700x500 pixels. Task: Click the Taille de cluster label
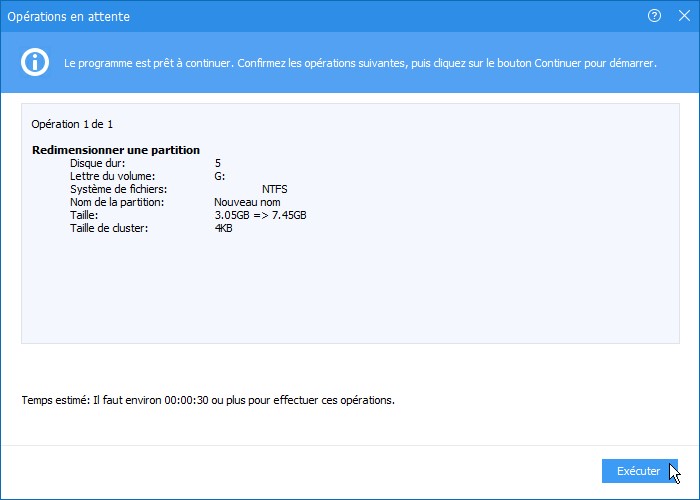point(109,228)
